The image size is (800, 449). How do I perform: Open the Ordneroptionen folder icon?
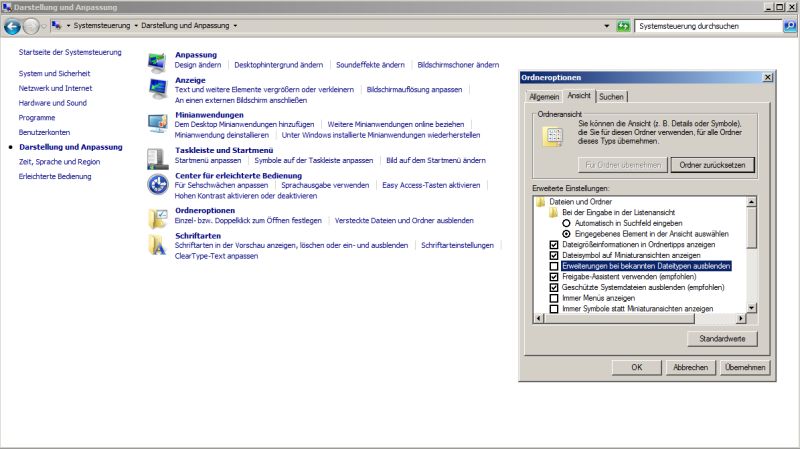pyautogui.click(x=158, y=219)
